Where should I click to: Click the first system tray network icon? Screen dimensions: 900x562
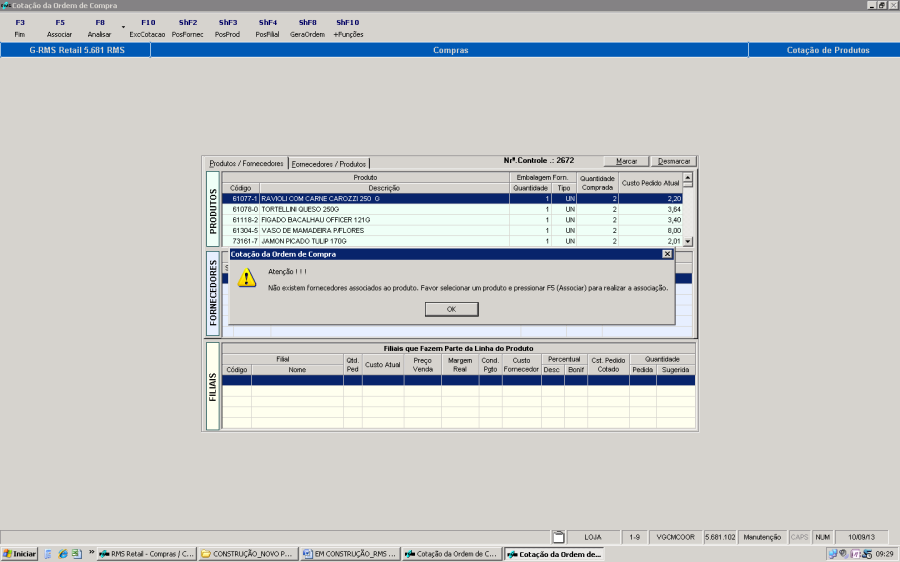(x=832, y=554)
